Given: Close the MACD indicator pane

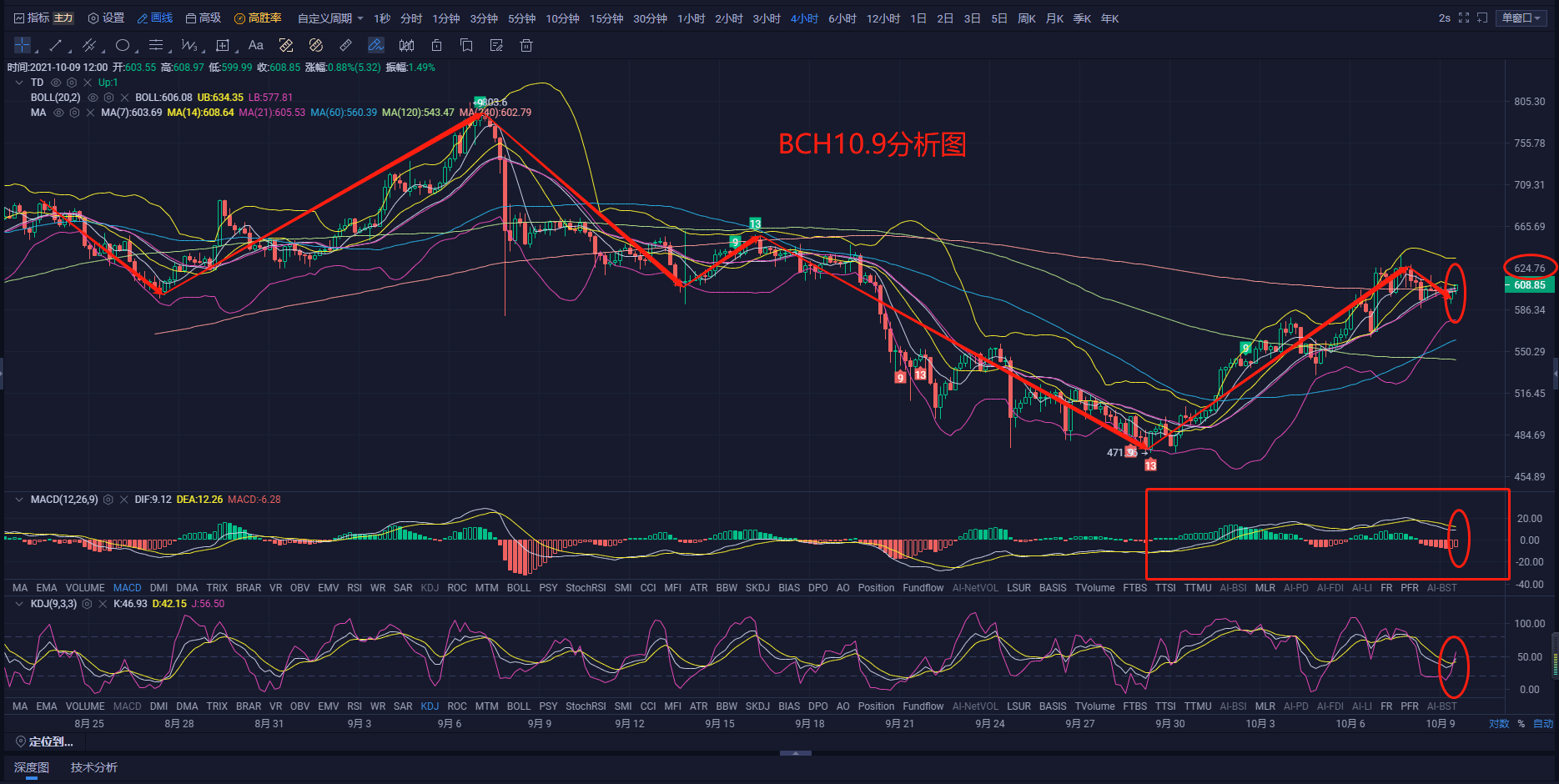Looking at the screenshot, I should [123, 500].
